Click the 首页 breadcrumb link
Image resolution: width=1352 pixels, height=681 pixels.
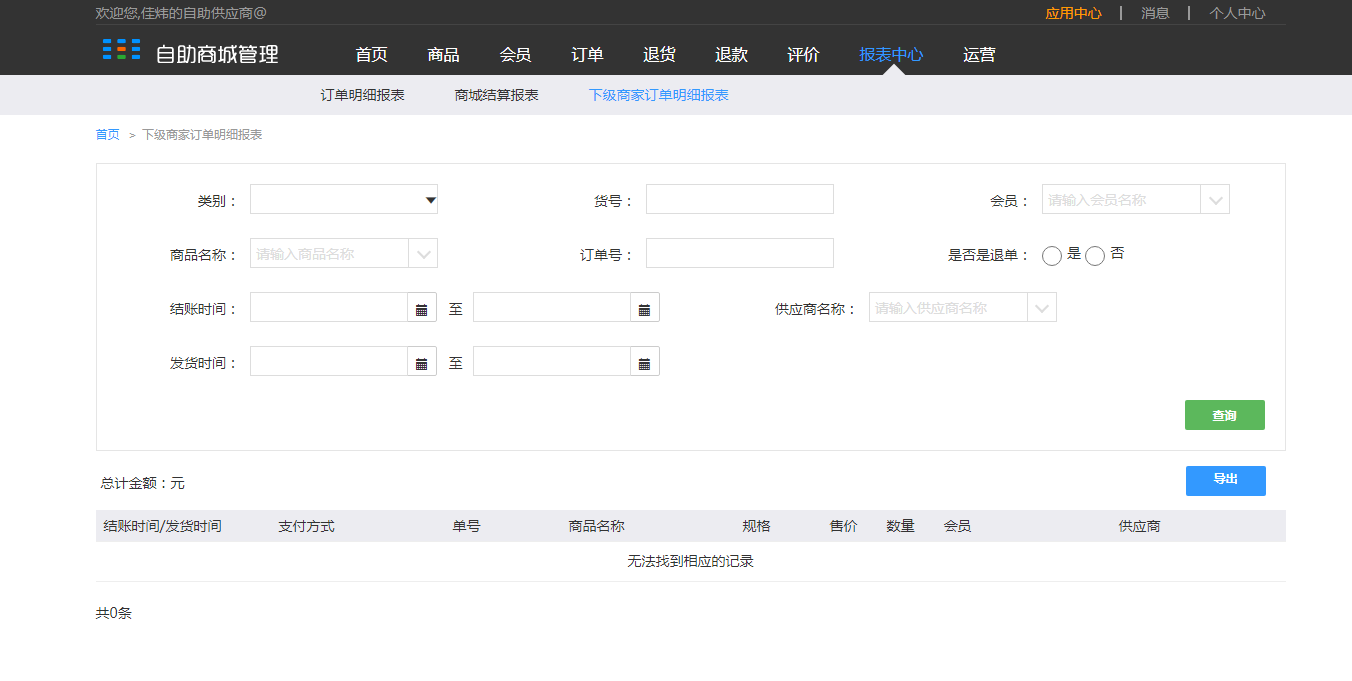[107, 134]
